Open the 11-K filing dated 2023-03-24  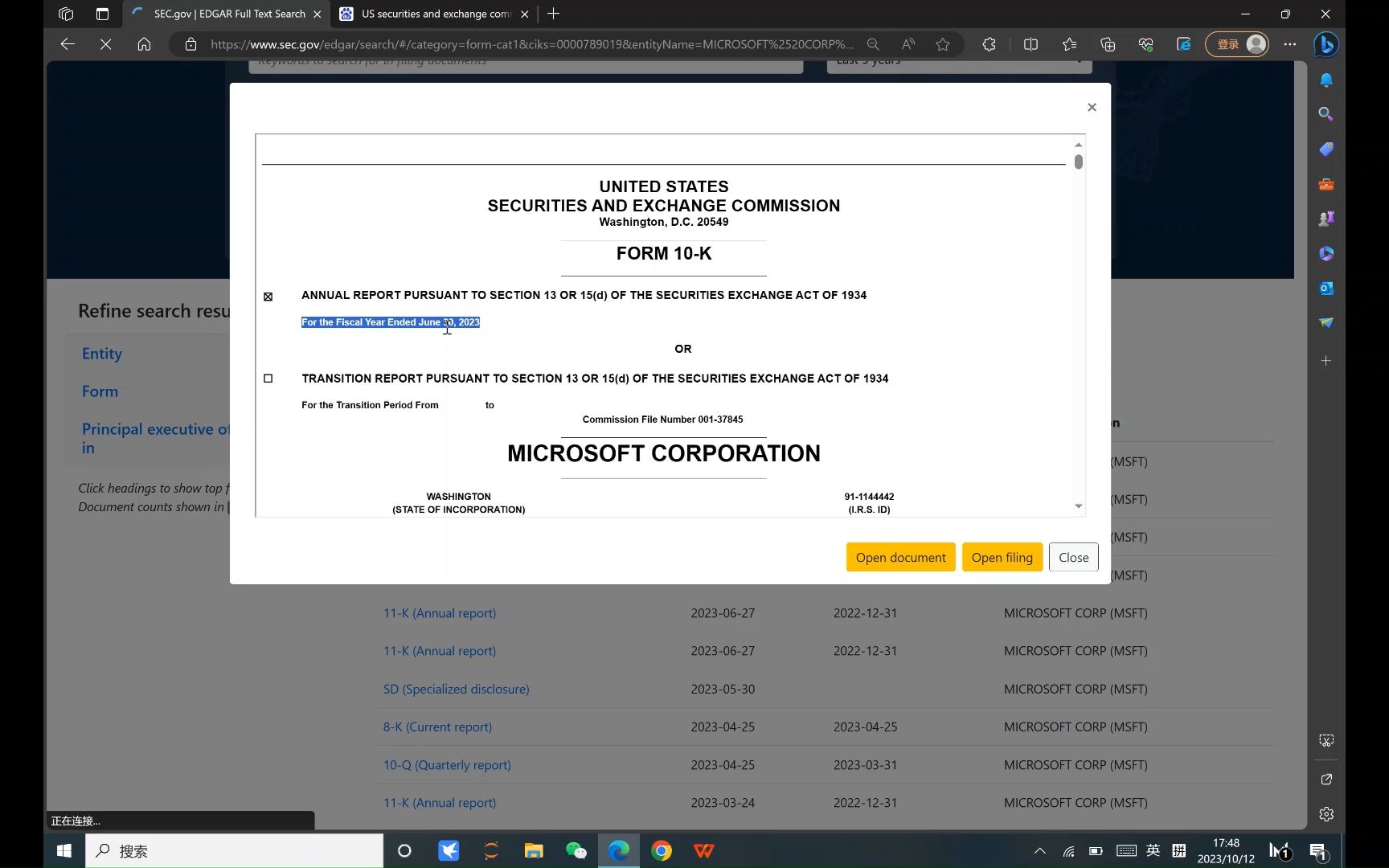440,803
